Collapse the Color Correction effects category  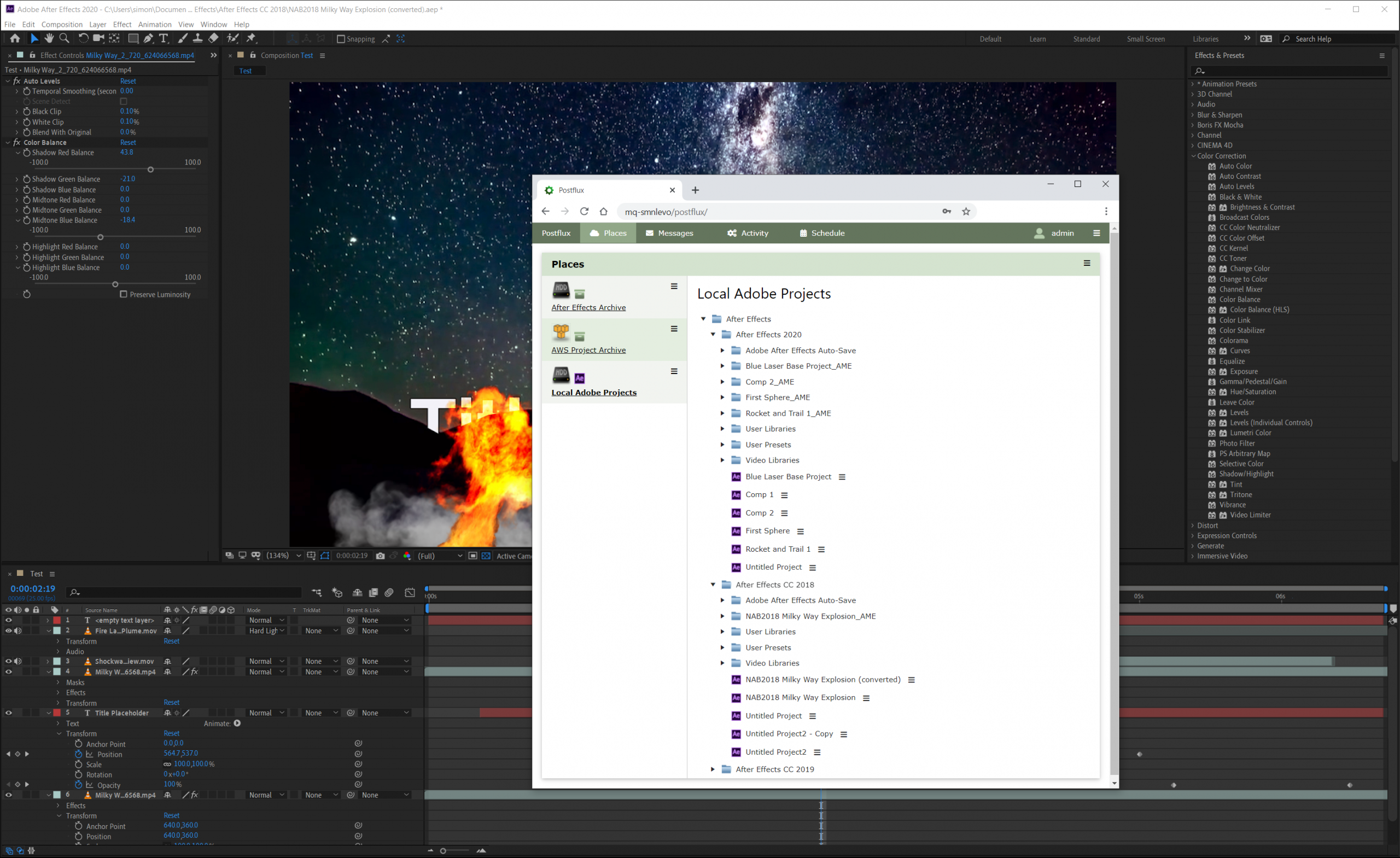coord(1193,156)
